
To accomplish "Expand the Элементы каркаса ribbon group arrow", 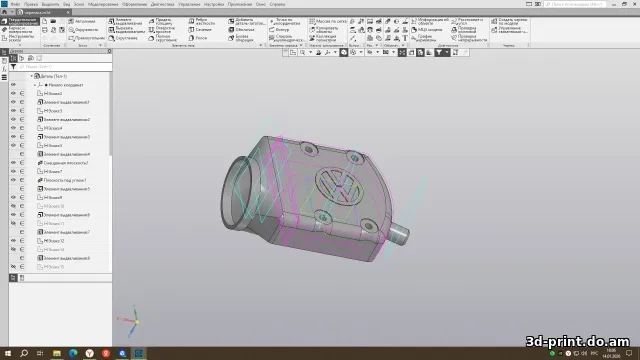I will tap(301, 45).
